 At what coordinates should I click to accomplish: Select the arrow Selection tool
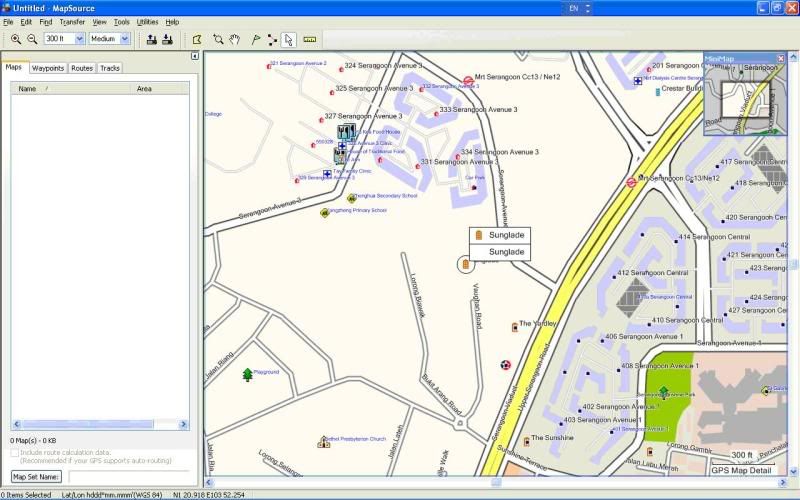click(x=289, y=39)
